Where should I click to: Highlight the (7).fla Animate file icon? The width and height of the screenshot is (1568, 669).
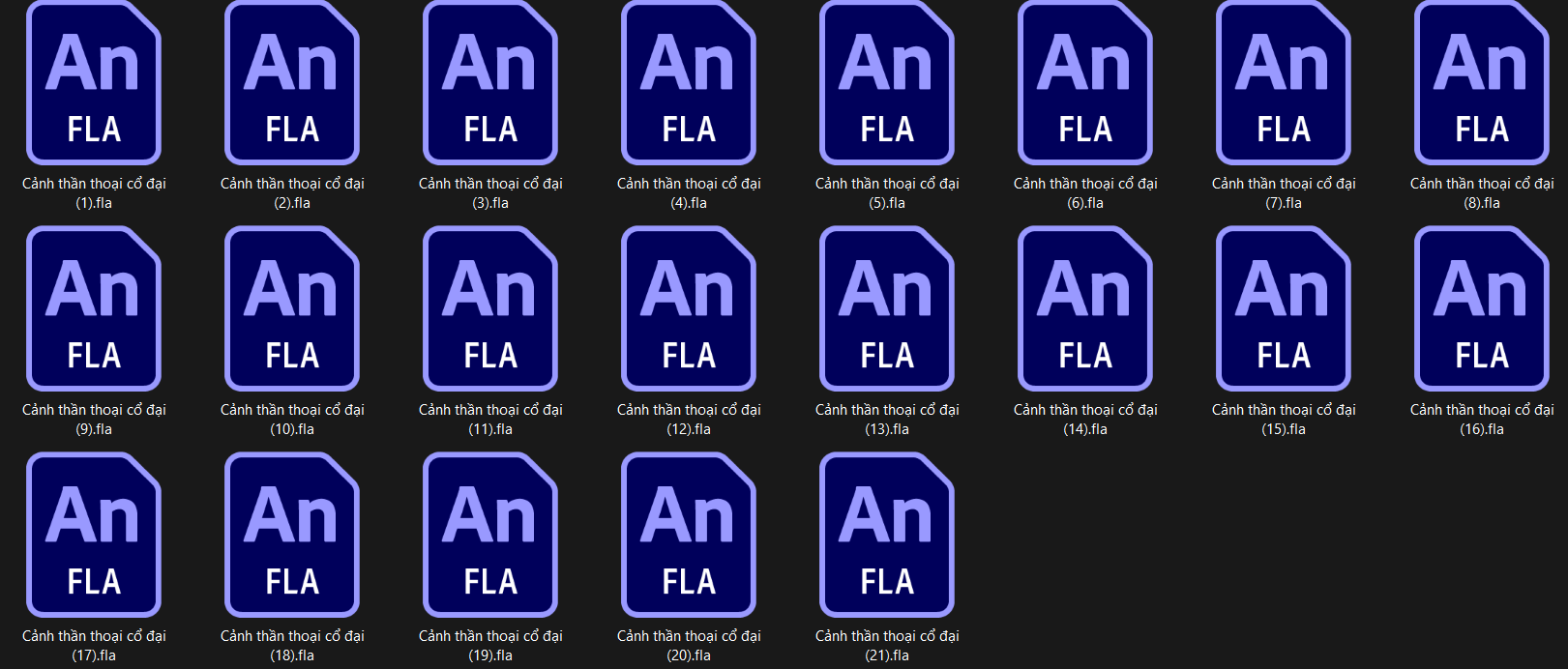tap(1284, 83)
